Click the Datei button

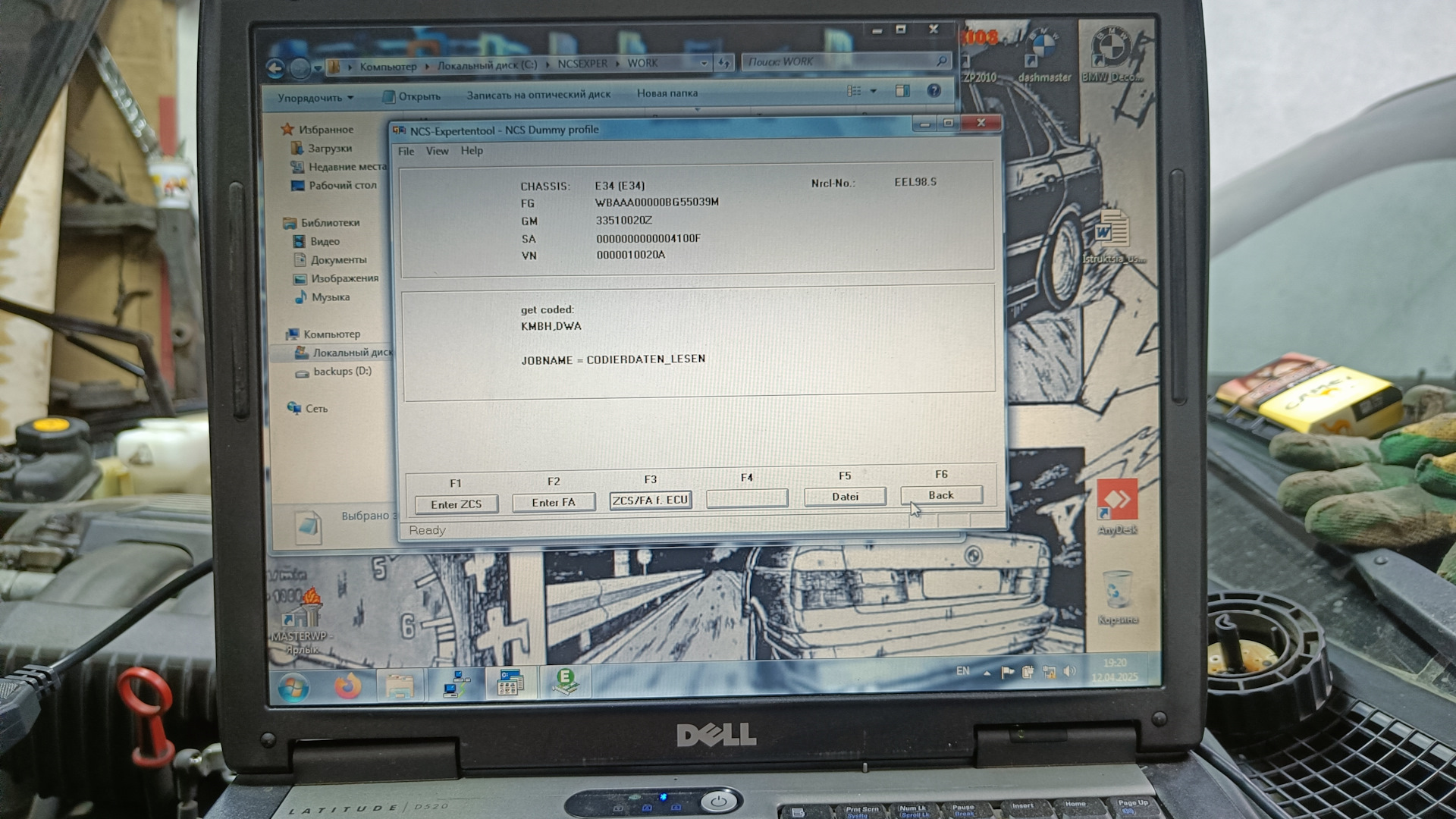click(845, 496)
